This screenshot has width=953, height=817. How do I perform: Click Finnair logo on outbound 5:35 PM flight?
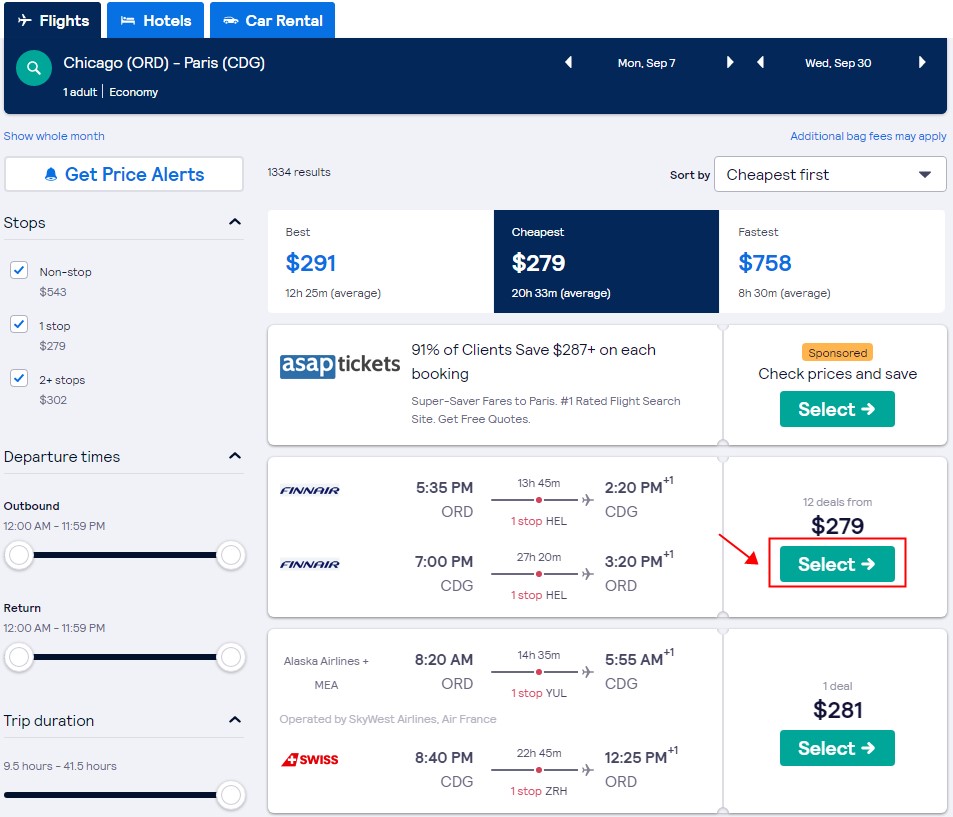[309, 490]
